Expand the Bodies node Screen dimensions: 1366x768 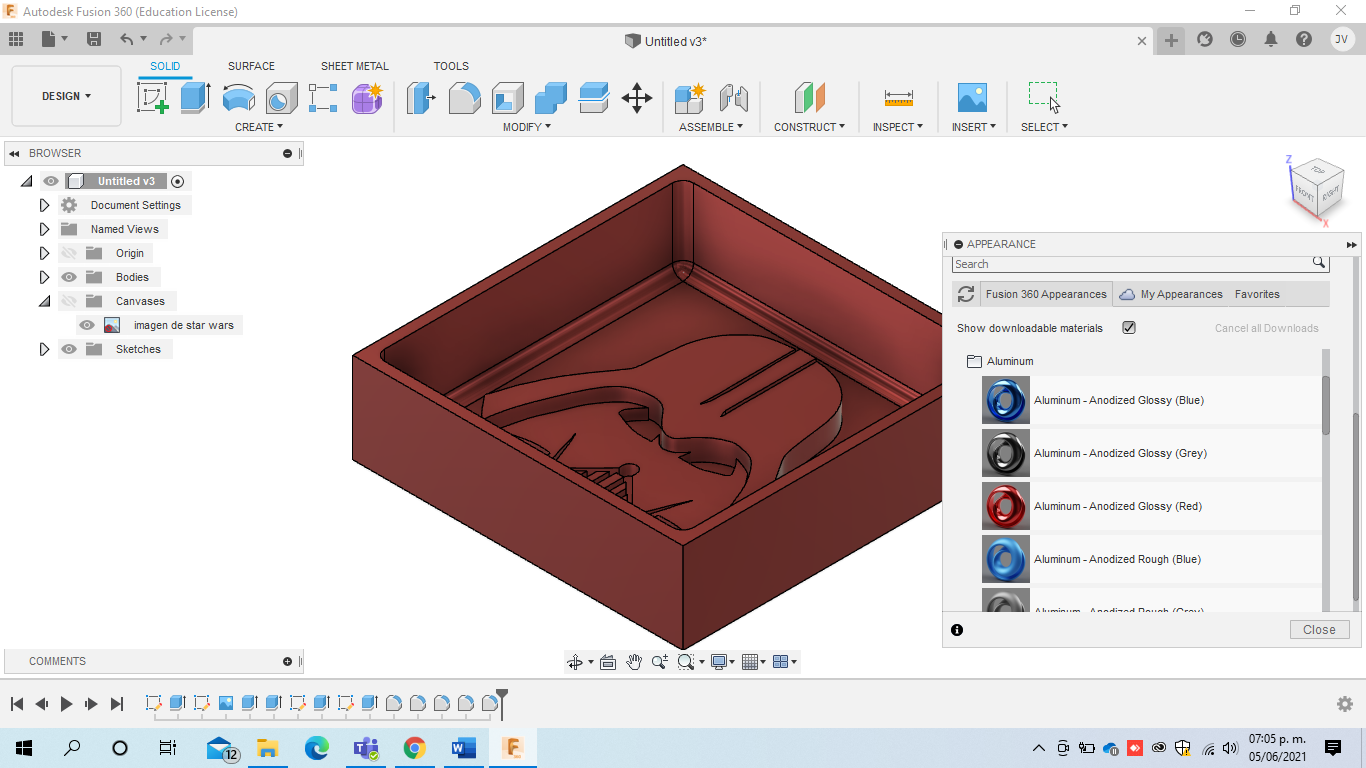[44, 277]
